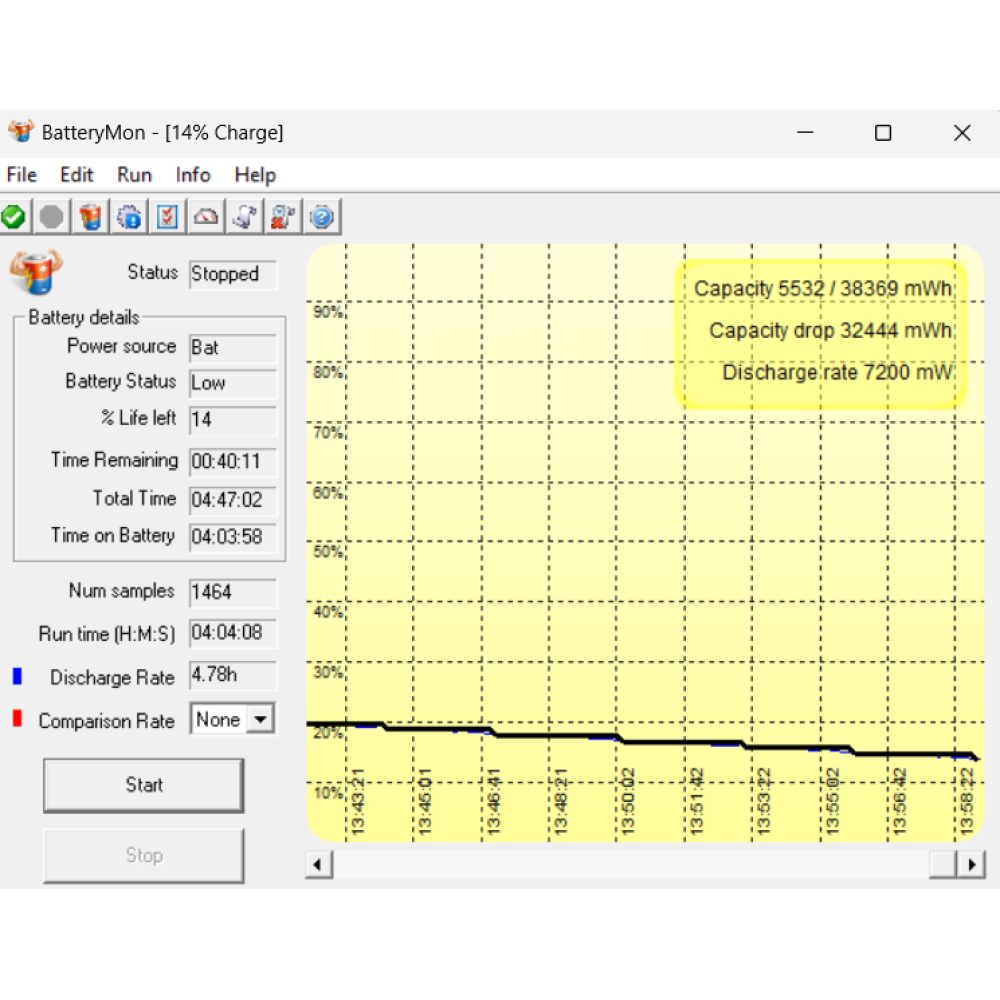Open the Run menu
The width and height of the screenshot is (1000, 1000).
134,175
